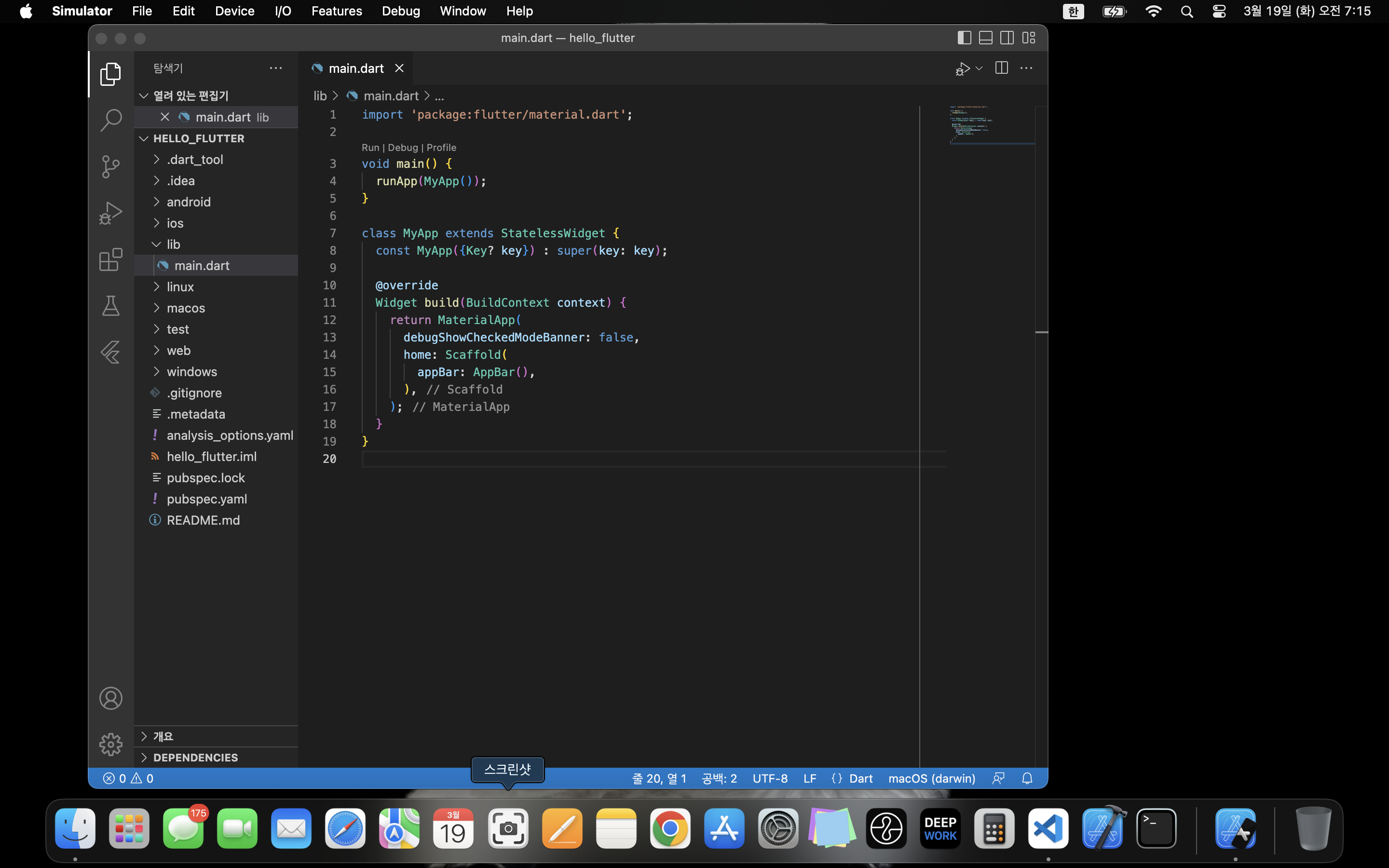Viewport: 1389px width, 868px height.
Task: Open run options dropdown arrow
Action: click(979, 68)
